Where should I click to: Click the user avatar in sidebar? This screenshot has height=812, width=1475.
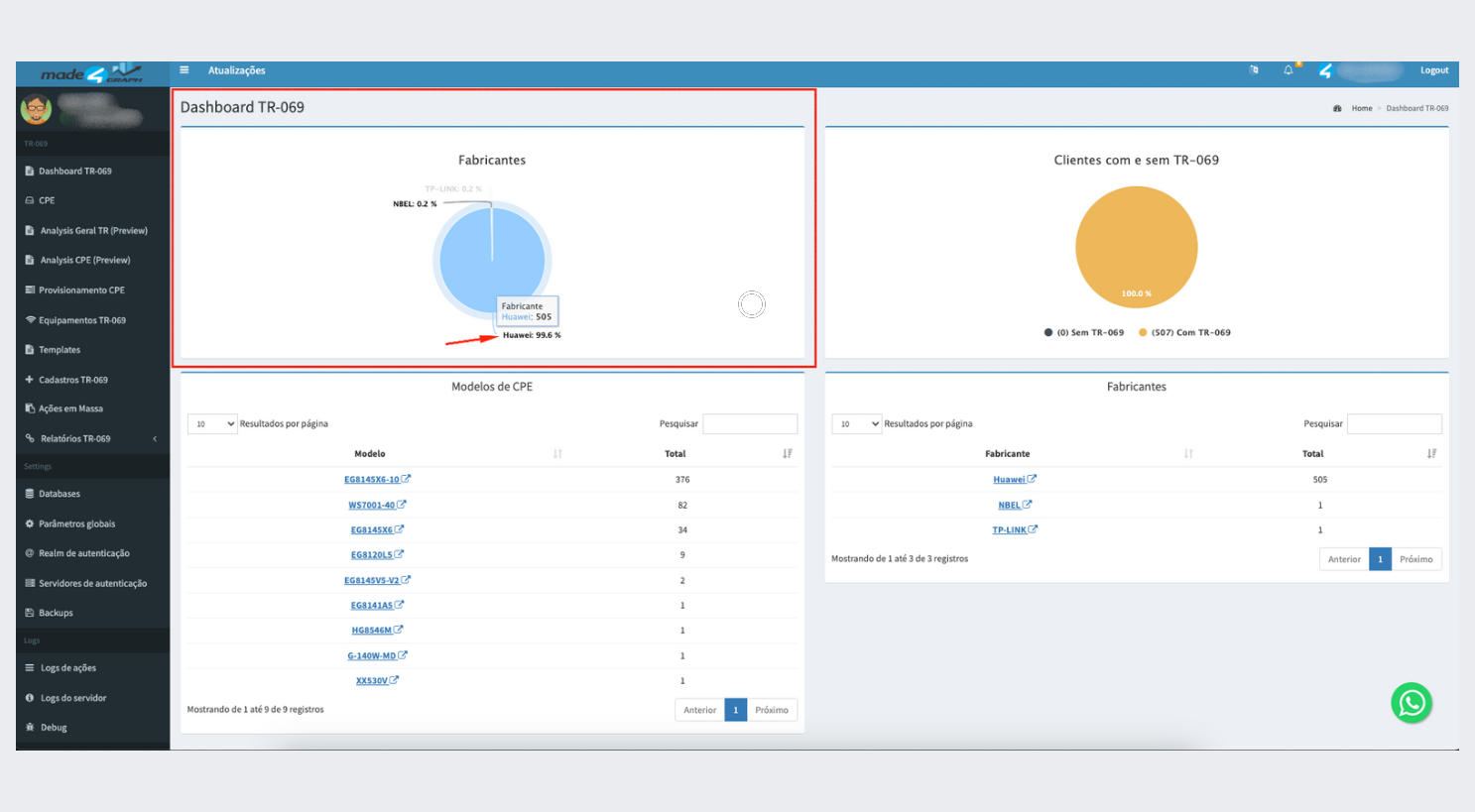(37, 109)
